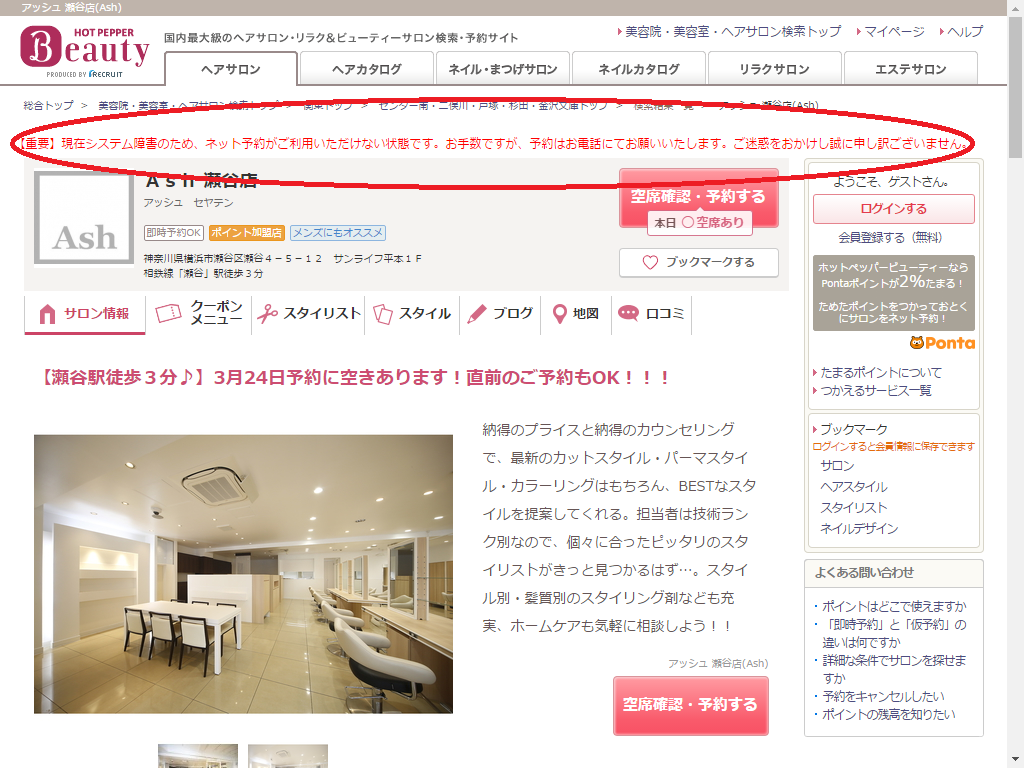
Task: Open bookmark スタイリスト link in sidebar
Action: [x=854, y=507]
